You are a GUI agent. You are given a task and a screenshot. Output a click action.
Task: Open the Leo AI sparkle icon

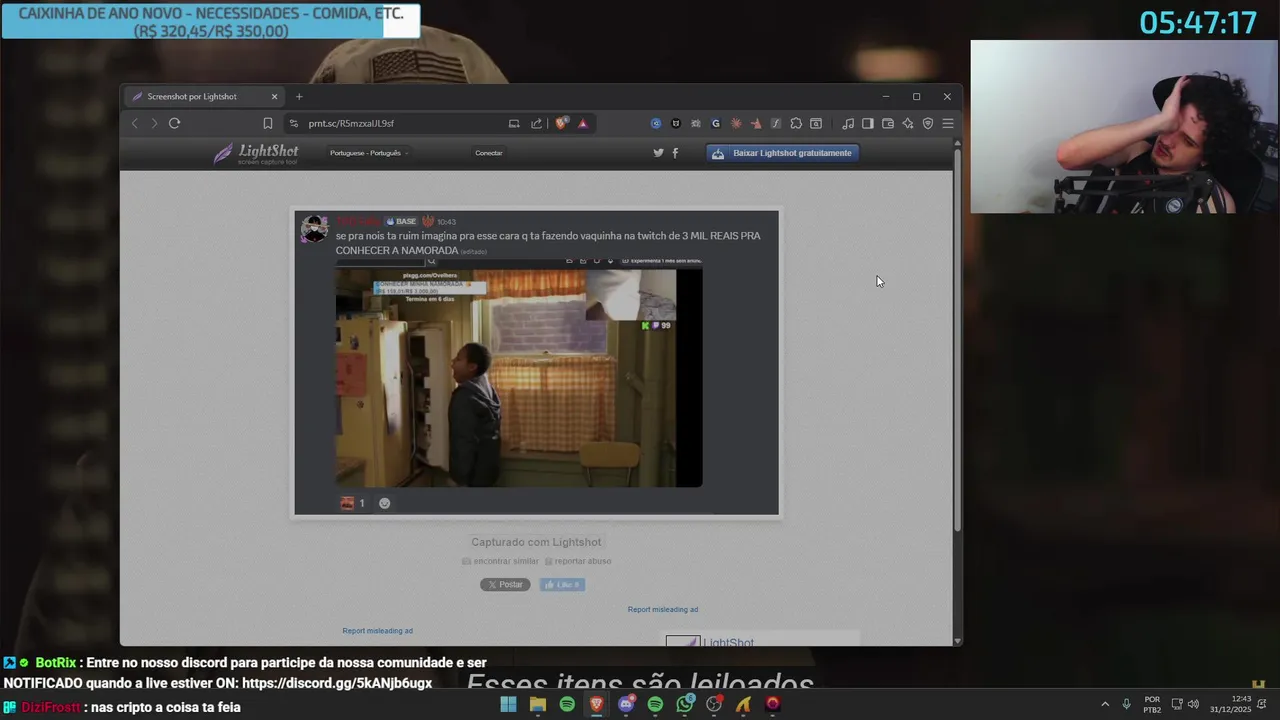click(x=908, y=123)
